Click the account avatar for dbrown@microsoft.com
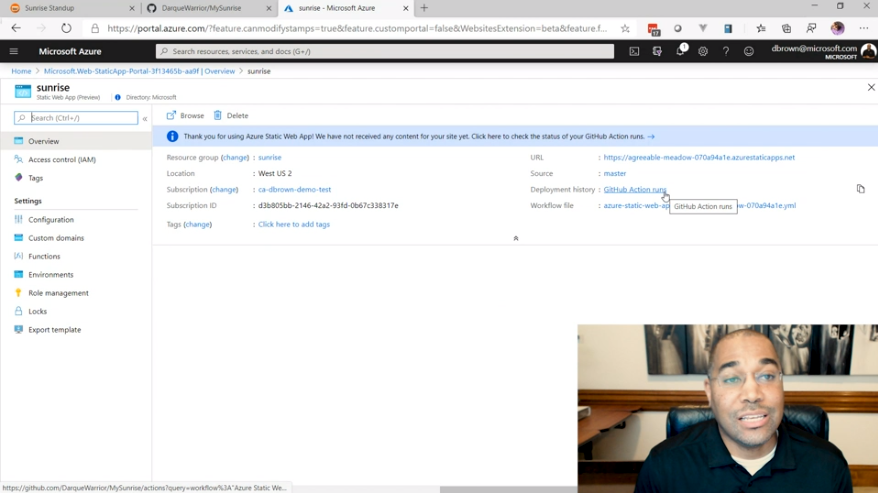Image resolution: width=878 pixels, height=493 pixels. [868, 51]
